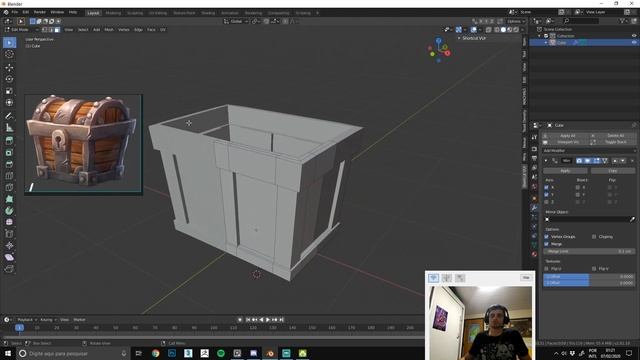640x360 pixels.
Task: Select the Spin tool
Action: pos(9,211)
